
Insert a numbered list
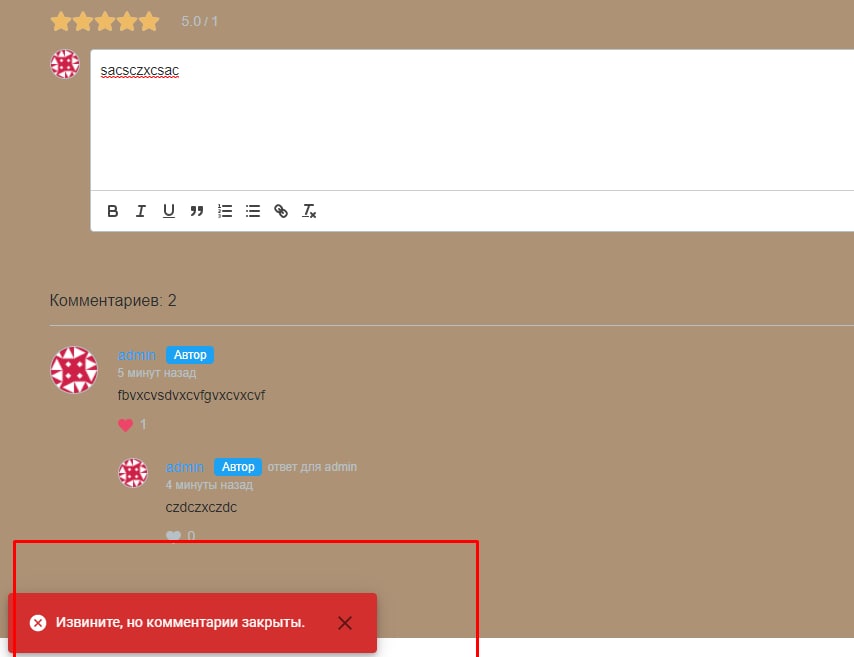click(225, 211)
